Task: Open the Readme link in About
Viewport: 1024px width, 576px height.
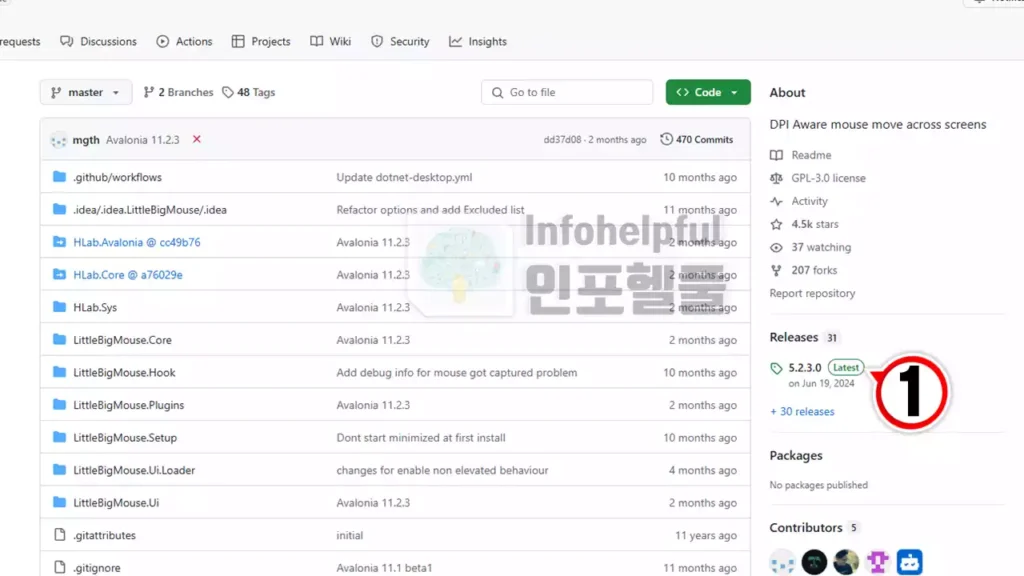Action: point(811,155)
